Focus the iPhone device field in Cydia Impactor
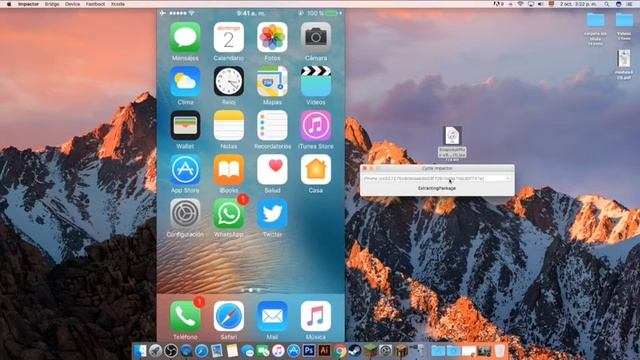 click(437, 178)
